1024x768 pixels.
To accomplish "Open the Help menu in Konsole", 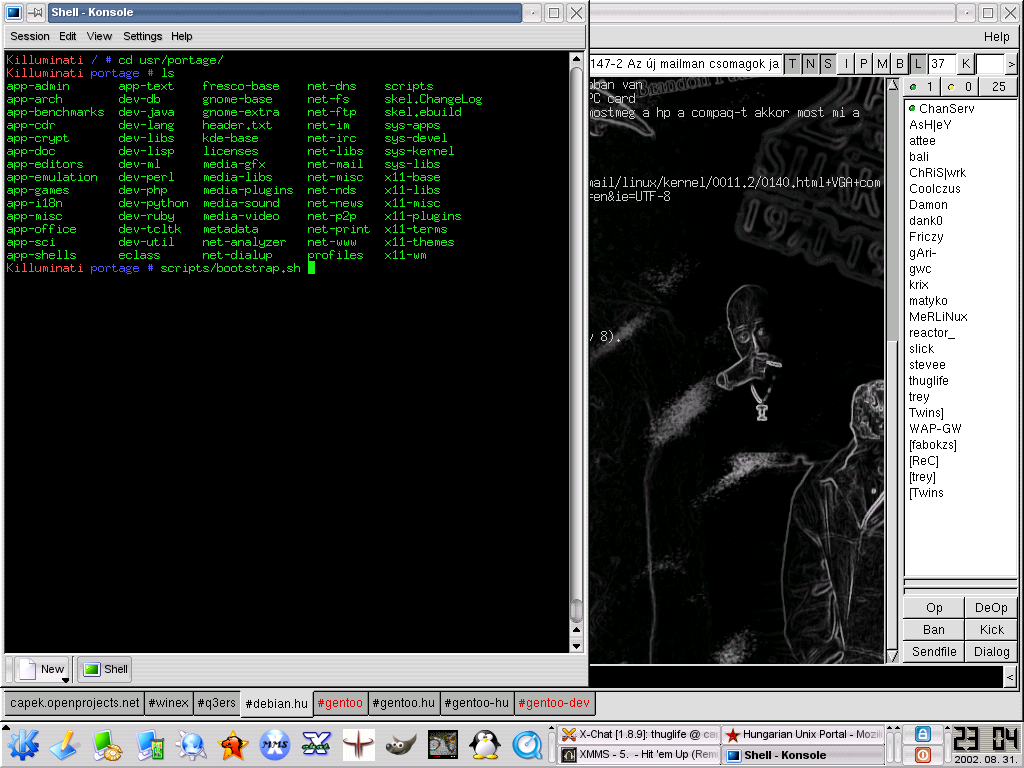I will click(182, 36).
